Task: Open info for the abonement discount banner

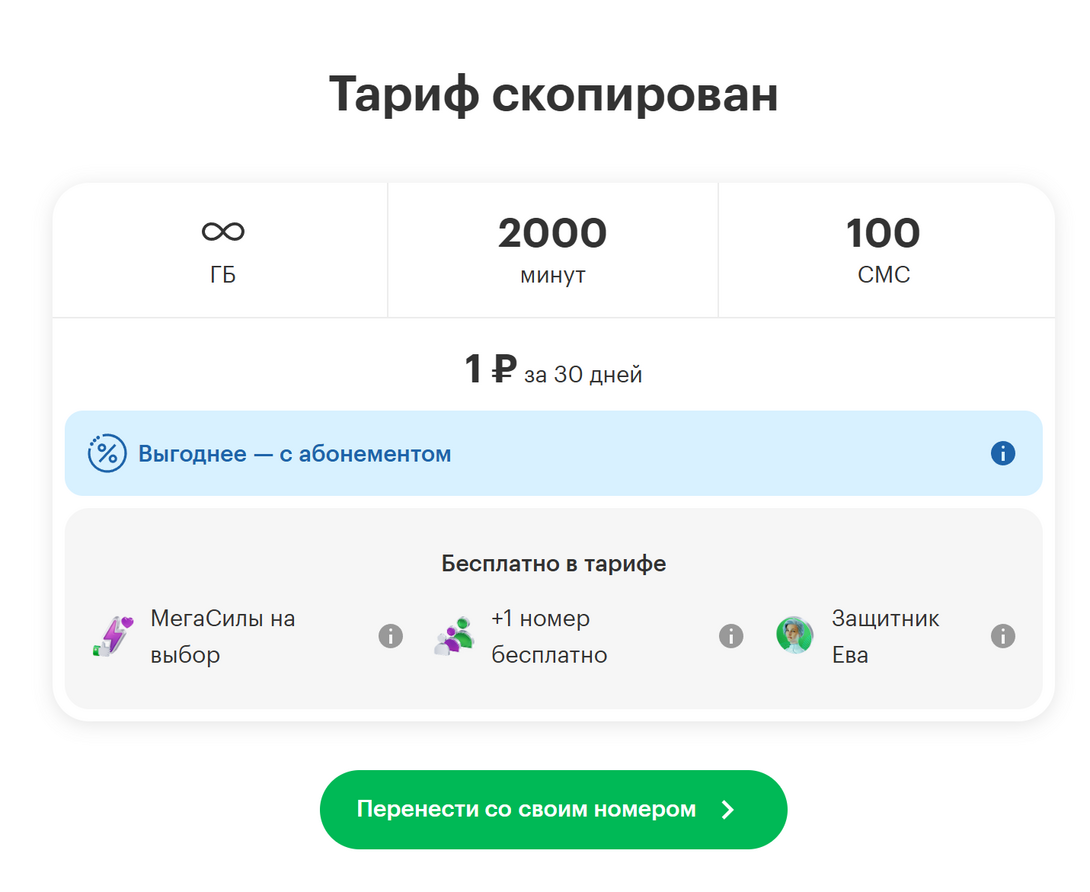Action: pyautogui.click(x=1002, y=453)
